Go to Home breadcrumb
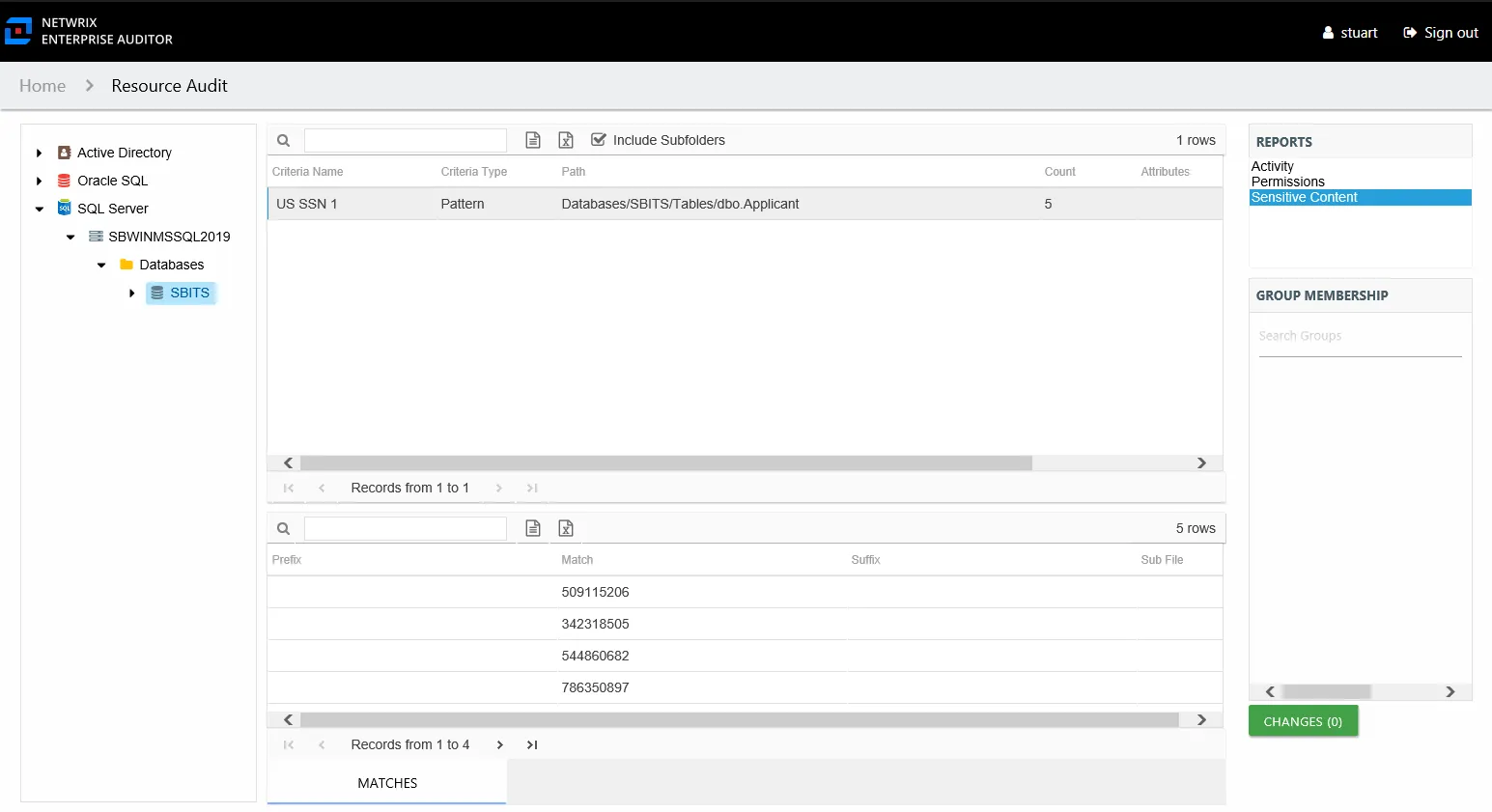Image resolution: width=1492 pixels, height=812 pixels. pos(42,86)
